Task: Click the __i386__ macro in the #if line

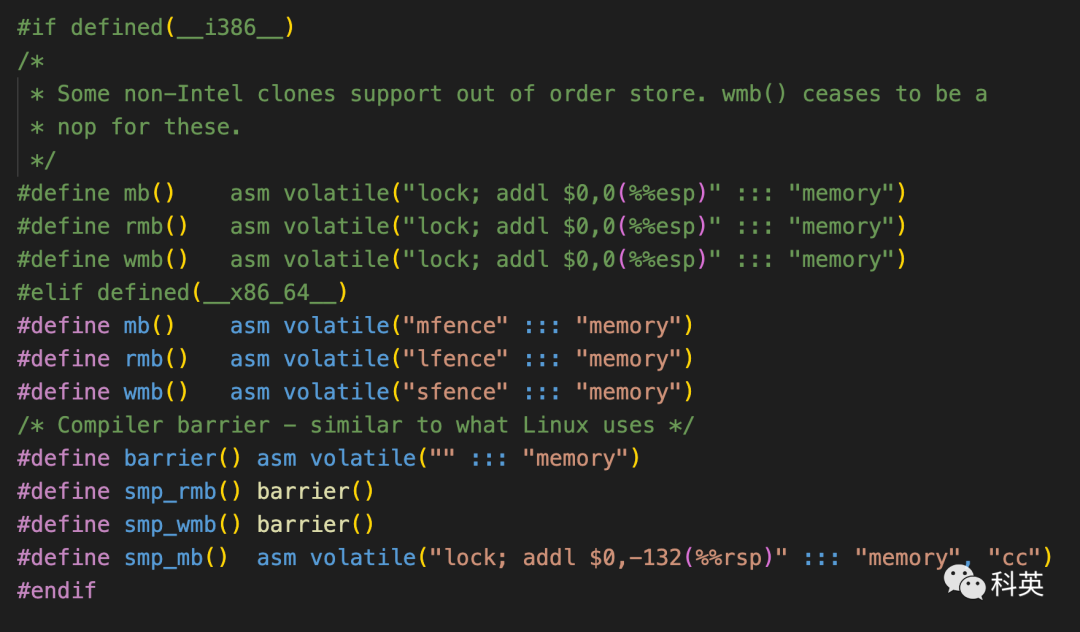Action: pos(230,27)
